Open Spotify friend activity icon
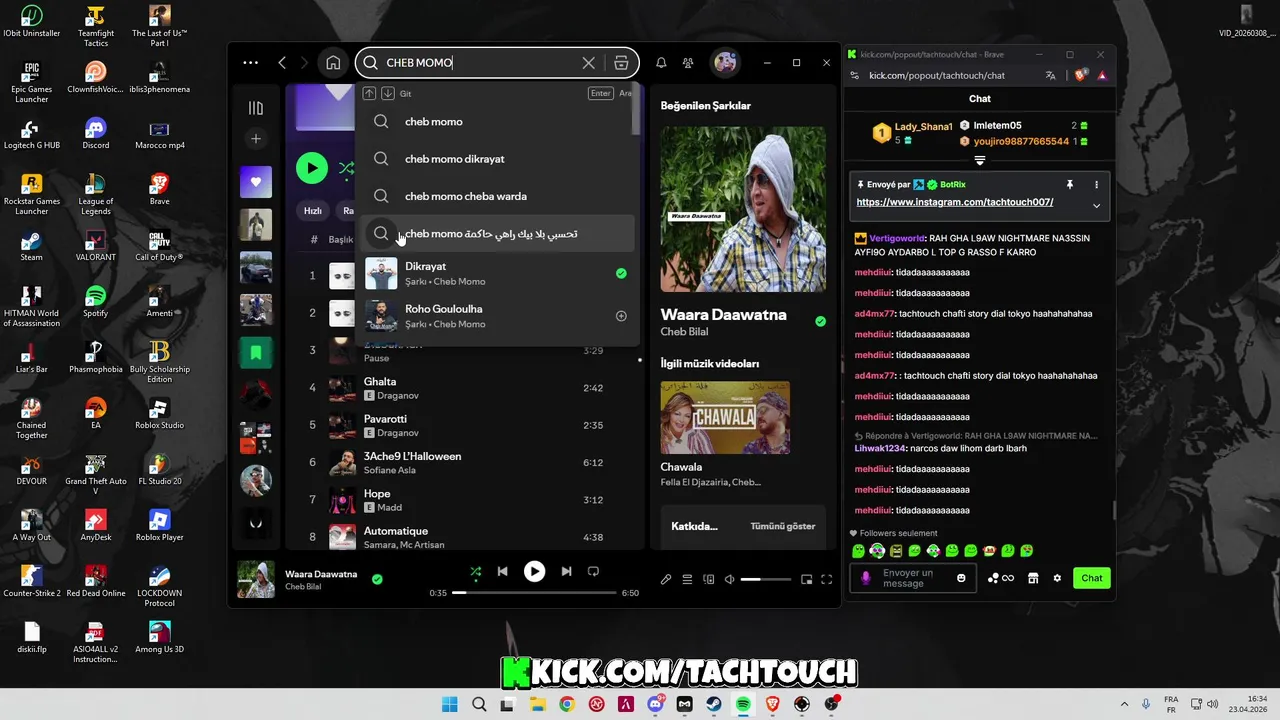 tap(688, 63)
